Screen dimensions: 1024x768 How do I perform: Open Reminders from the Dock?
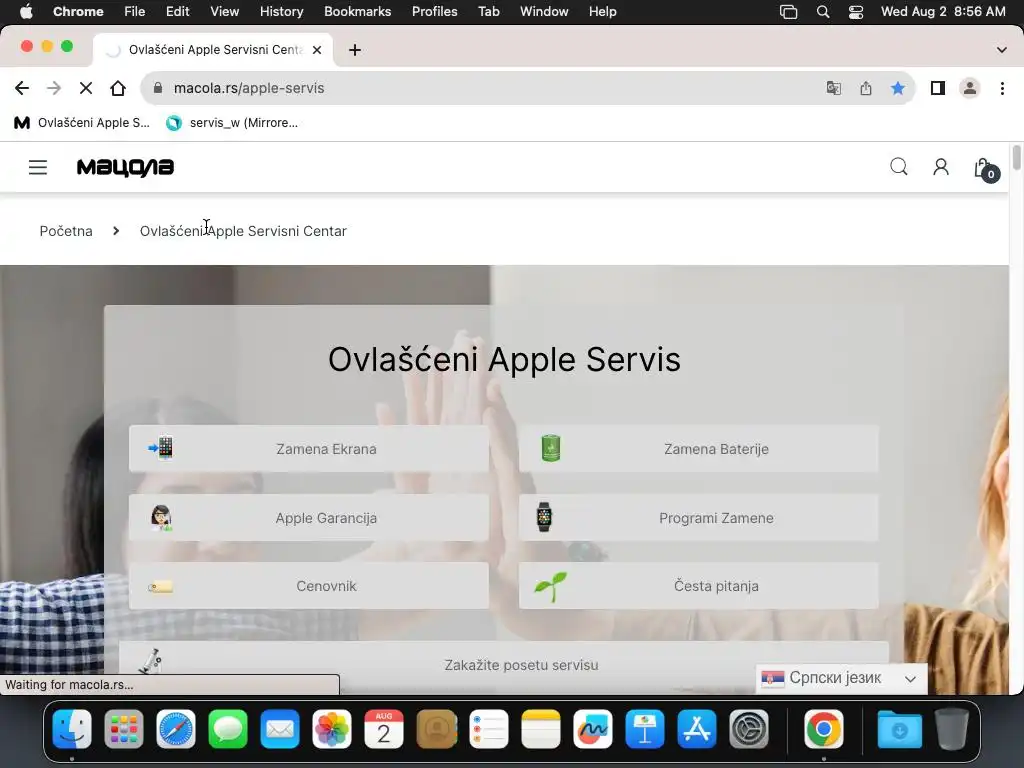click(x=488, y=729)
